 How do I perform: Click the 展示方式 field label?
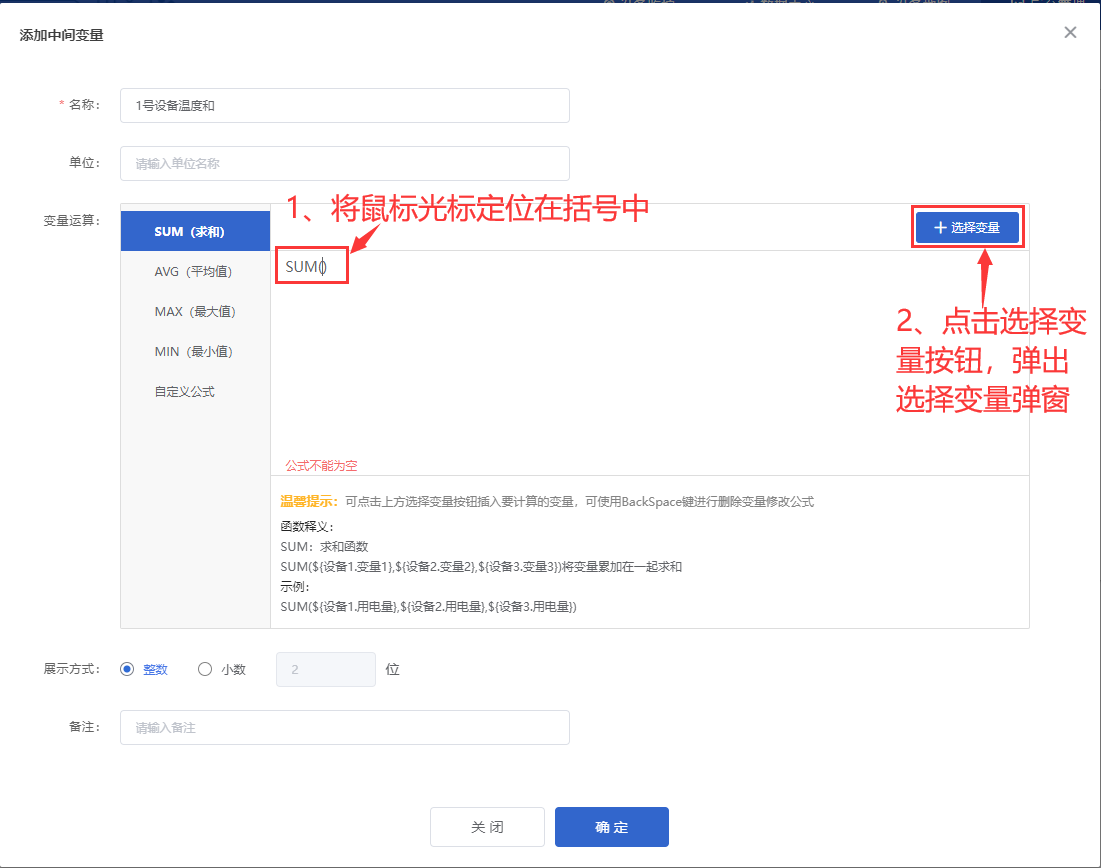pyautogui.click(x=72, y=669)
